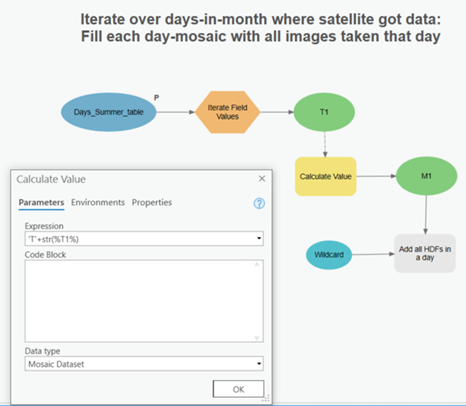The width and height of the screenshot is (466, 406).
Task: Click the model title label text
Action: point(260,28)
